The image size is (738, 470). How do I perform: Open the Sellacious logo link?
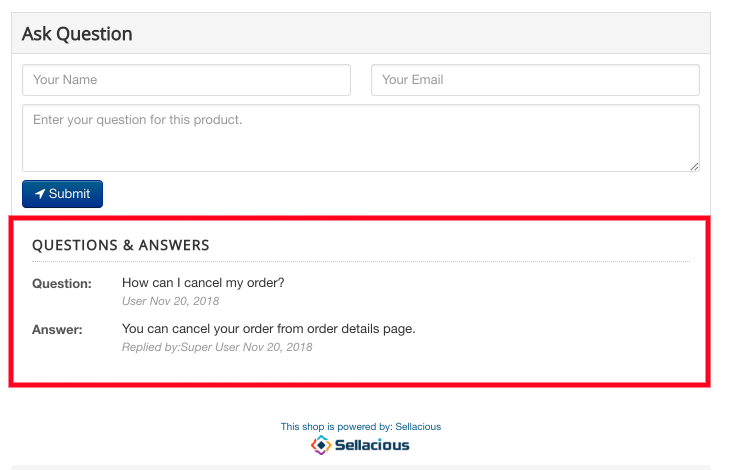360,445
